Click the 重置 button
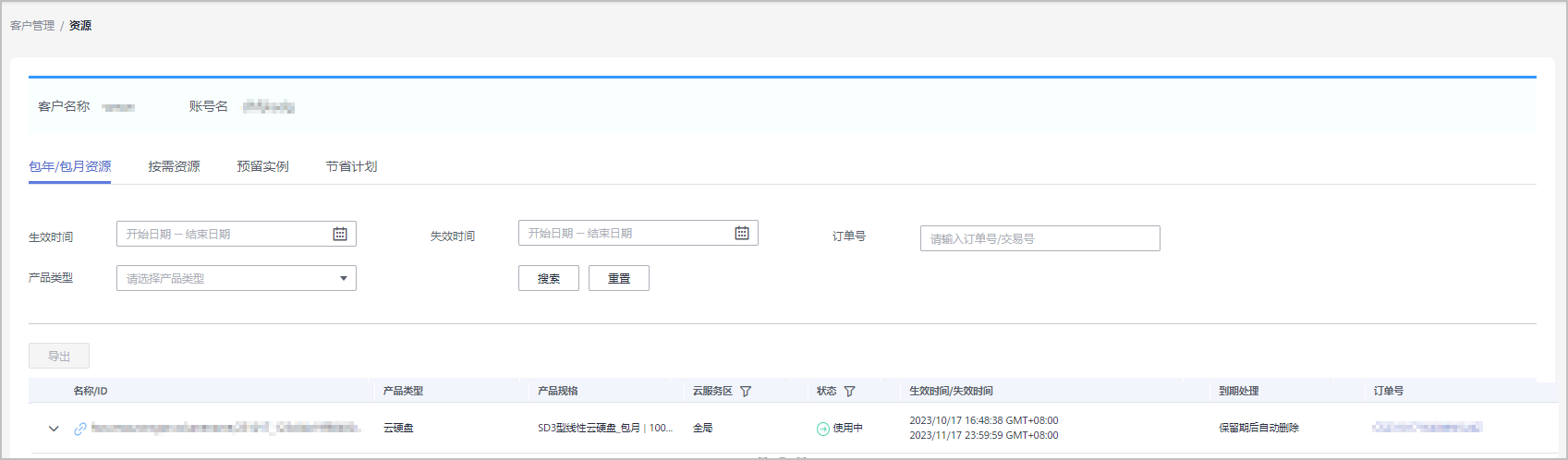 click(x=619, y=278)
